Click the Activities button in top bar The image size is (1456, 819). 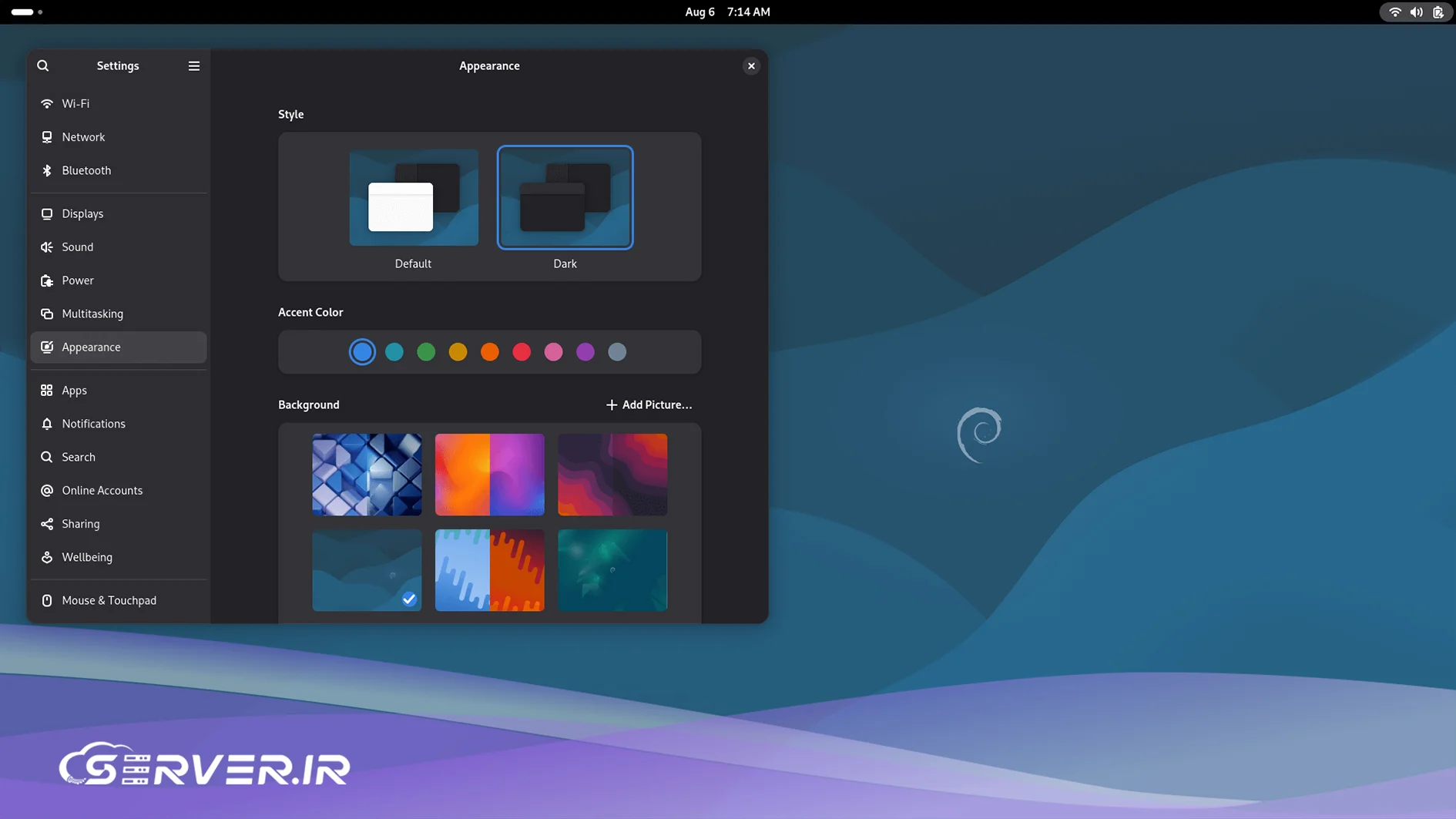tap(27, 12)
